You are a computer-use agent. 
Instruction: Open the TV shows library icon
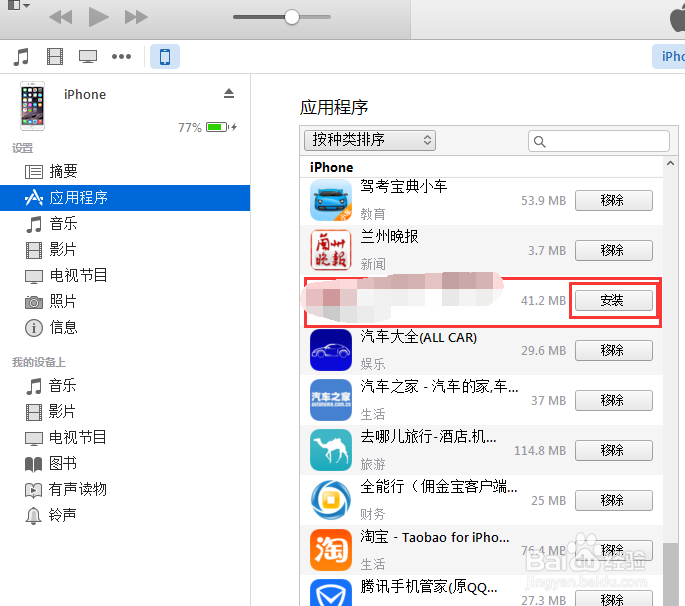[88, 57]
